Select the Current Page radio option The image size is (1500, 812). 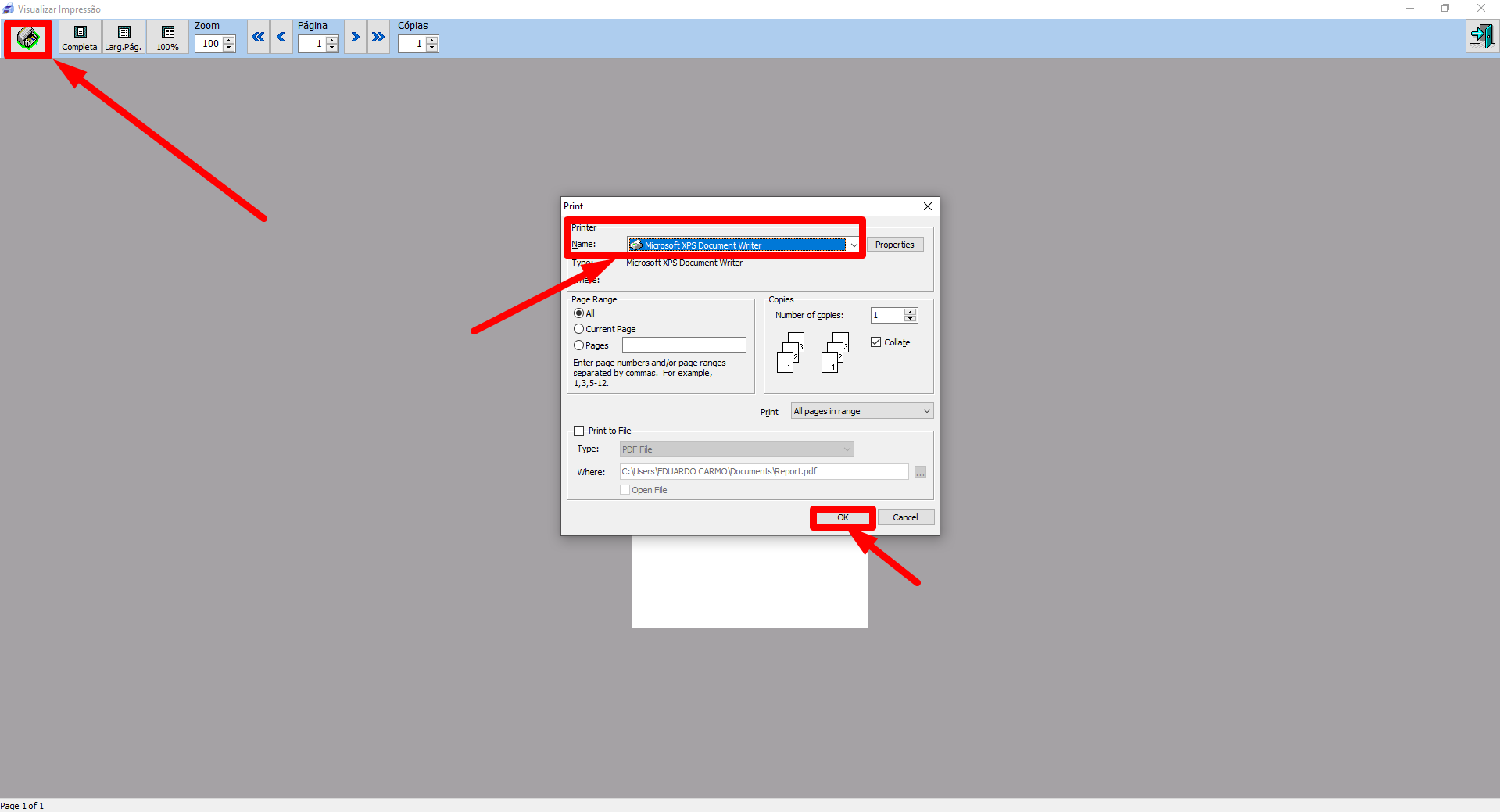pos(579,329)
